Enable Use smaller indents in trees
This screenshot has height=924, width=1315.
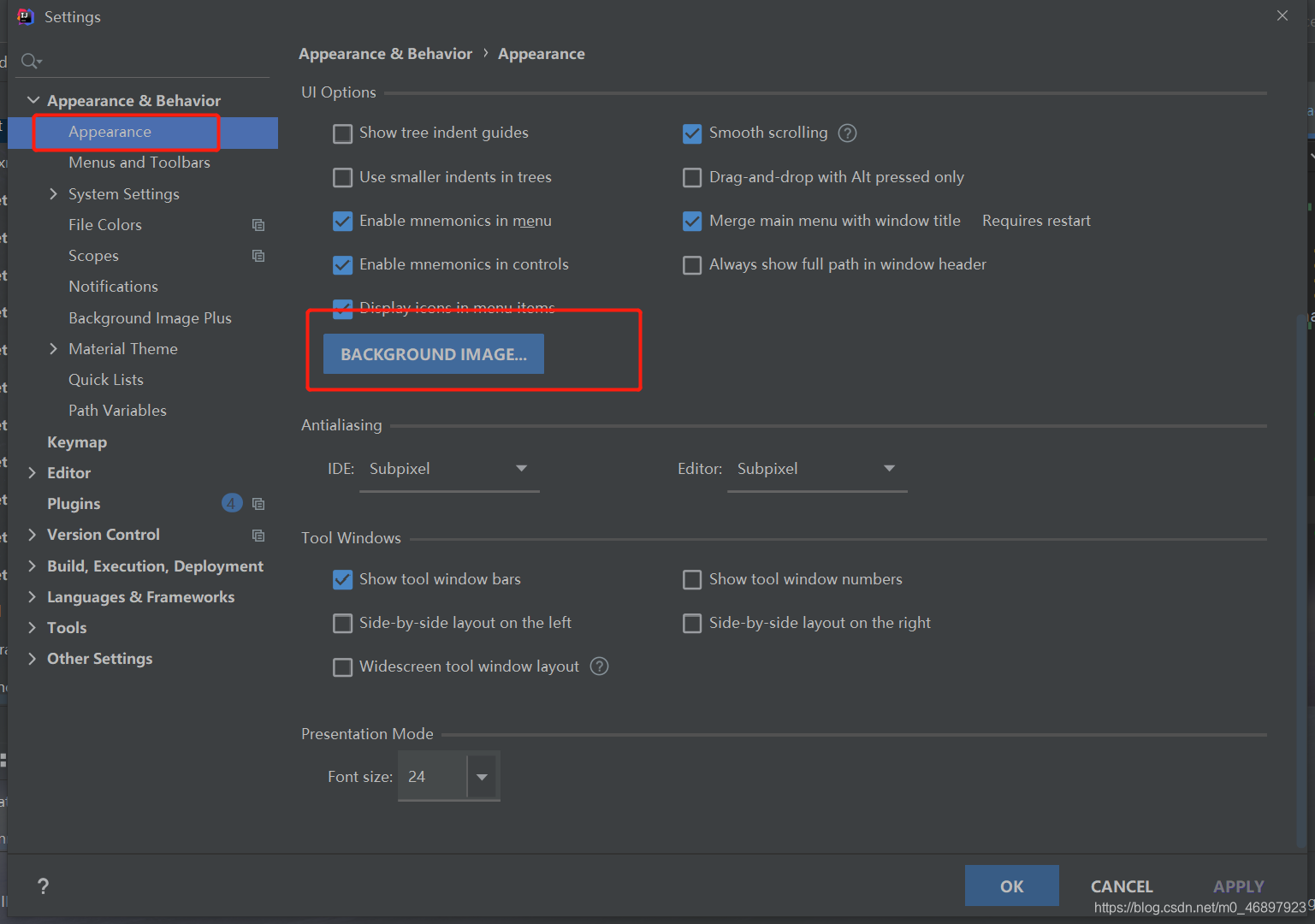(x=342, y=177)
